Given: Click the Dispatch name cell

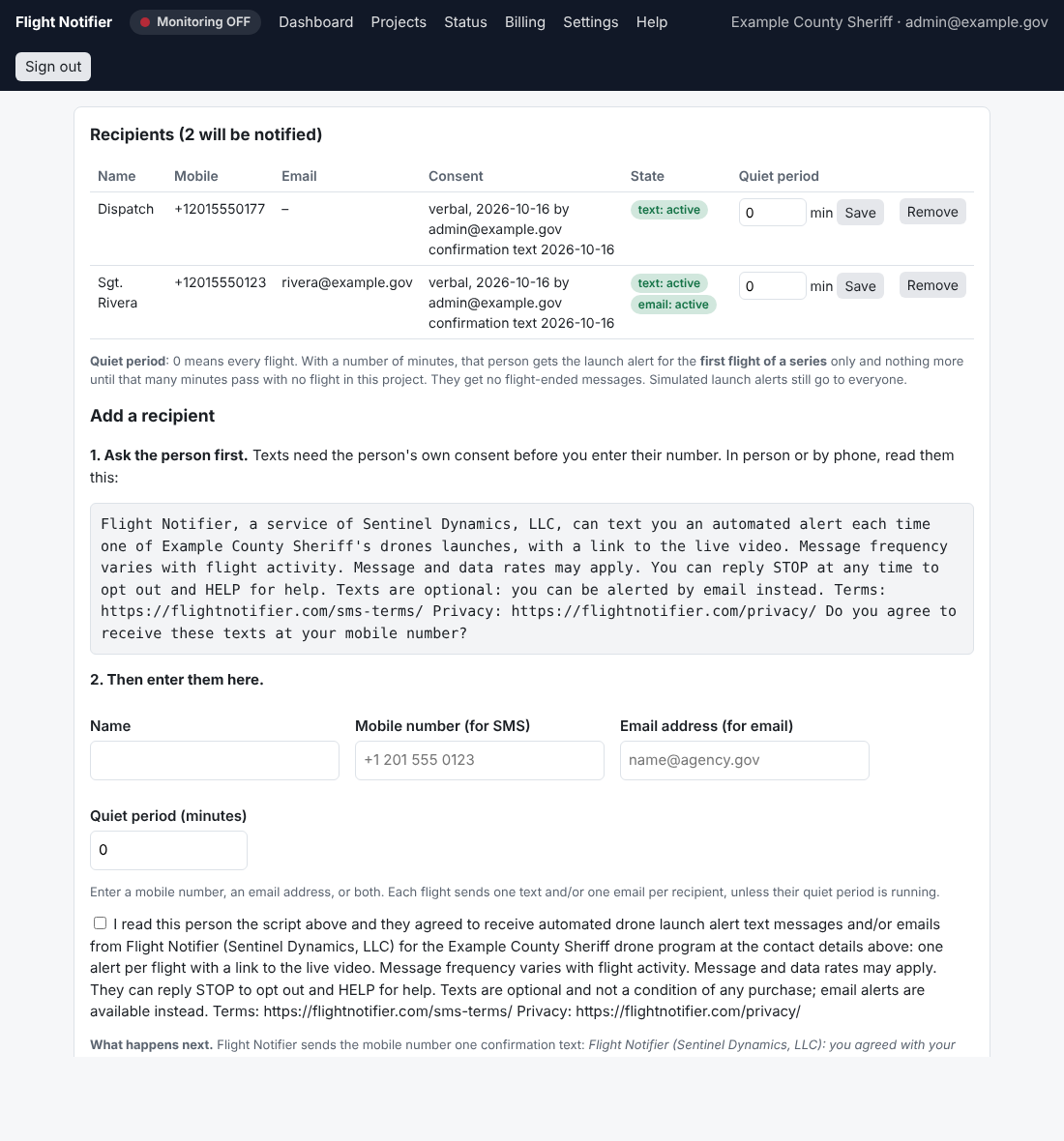Looking at the screenshot, I should (x=126, y=209).
